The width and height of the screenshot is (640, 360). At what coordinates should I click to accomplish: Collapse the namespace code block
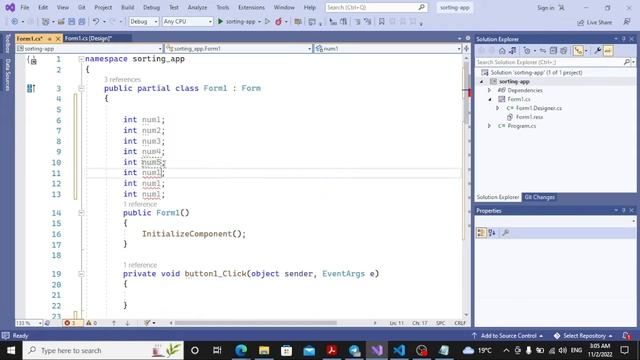pyautogui.click(x=81, y=59)
